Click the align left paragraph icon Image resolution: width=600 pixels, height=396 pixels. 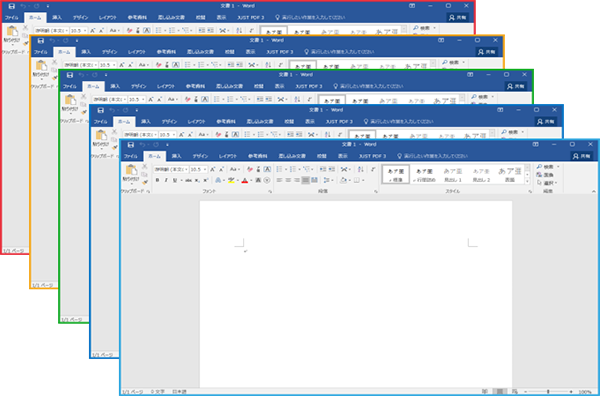pyautogui.click(x=279, y=180)
